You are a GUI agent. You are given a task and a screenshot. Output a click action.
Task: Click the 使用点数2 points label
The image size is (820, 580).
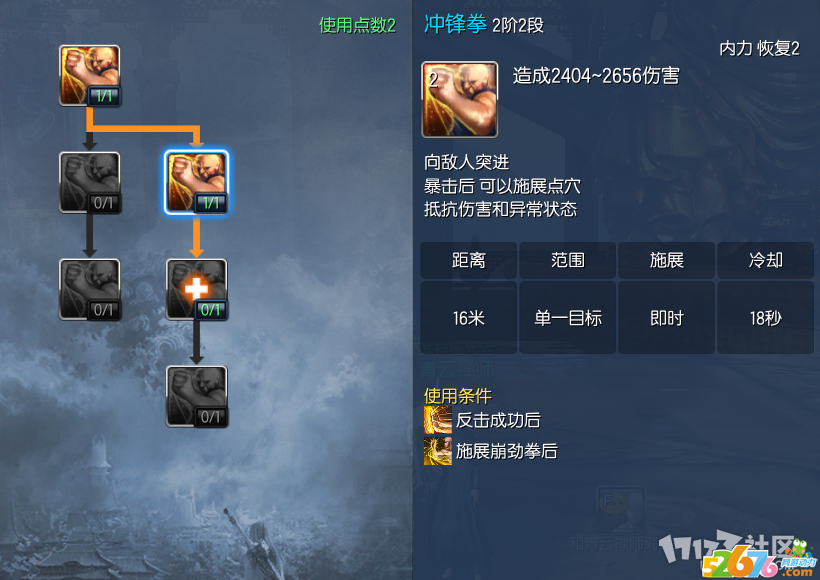357,25
